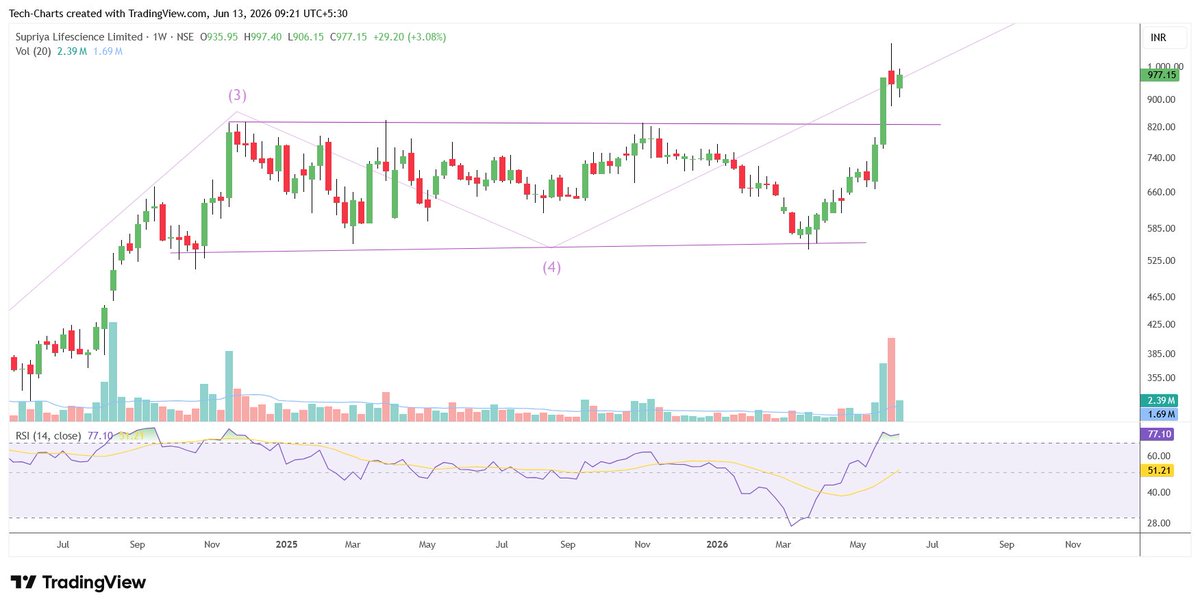Click the 900.00 price axis label
Image resolution: width=1200 pixels, height=608 pixels.
click(x=1160, y=100)
